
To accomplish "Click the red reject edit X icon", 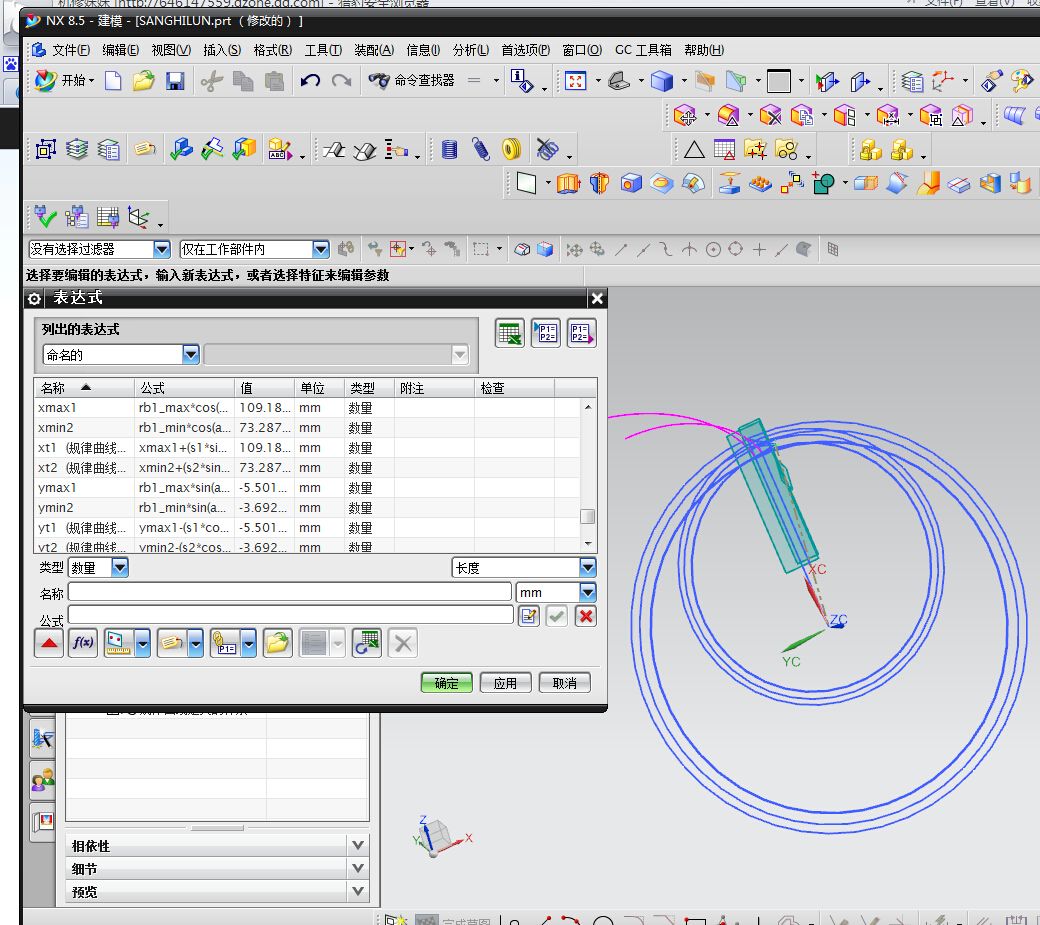I will point(586,616).
